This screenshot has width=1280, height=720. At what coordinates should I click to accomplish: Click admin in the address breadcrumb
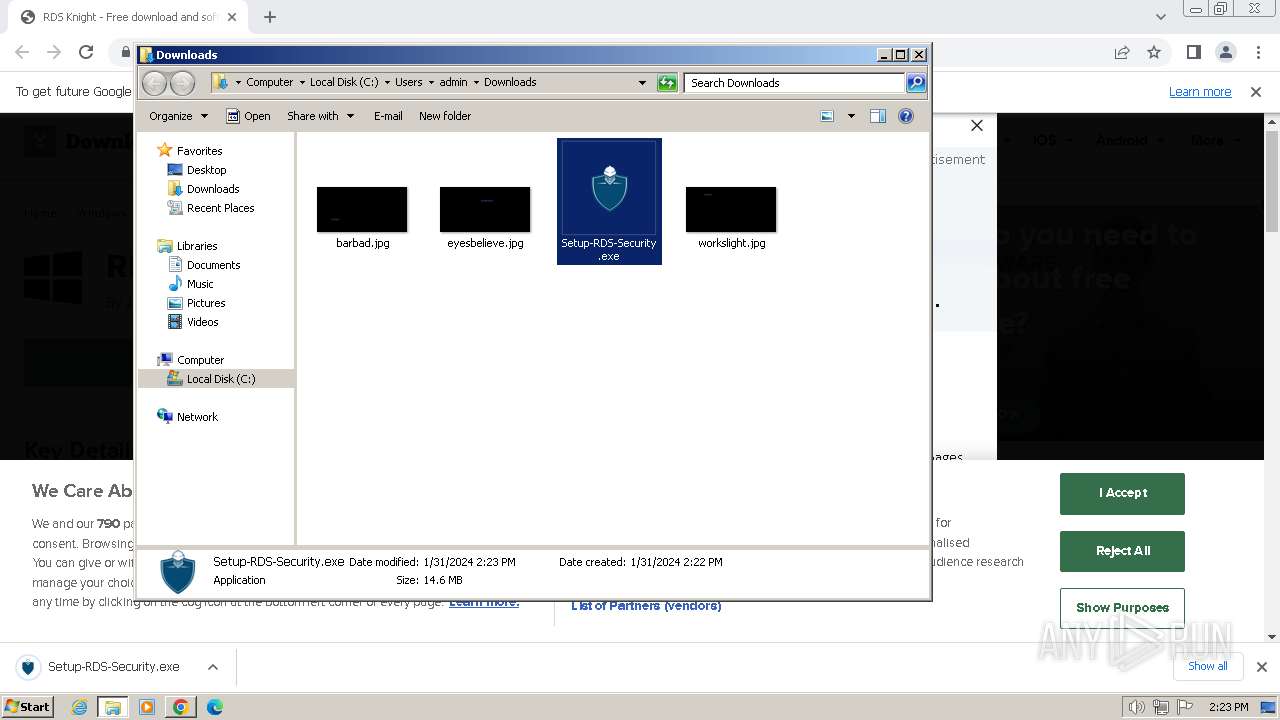pyautogui.click(x=453, y=83)
